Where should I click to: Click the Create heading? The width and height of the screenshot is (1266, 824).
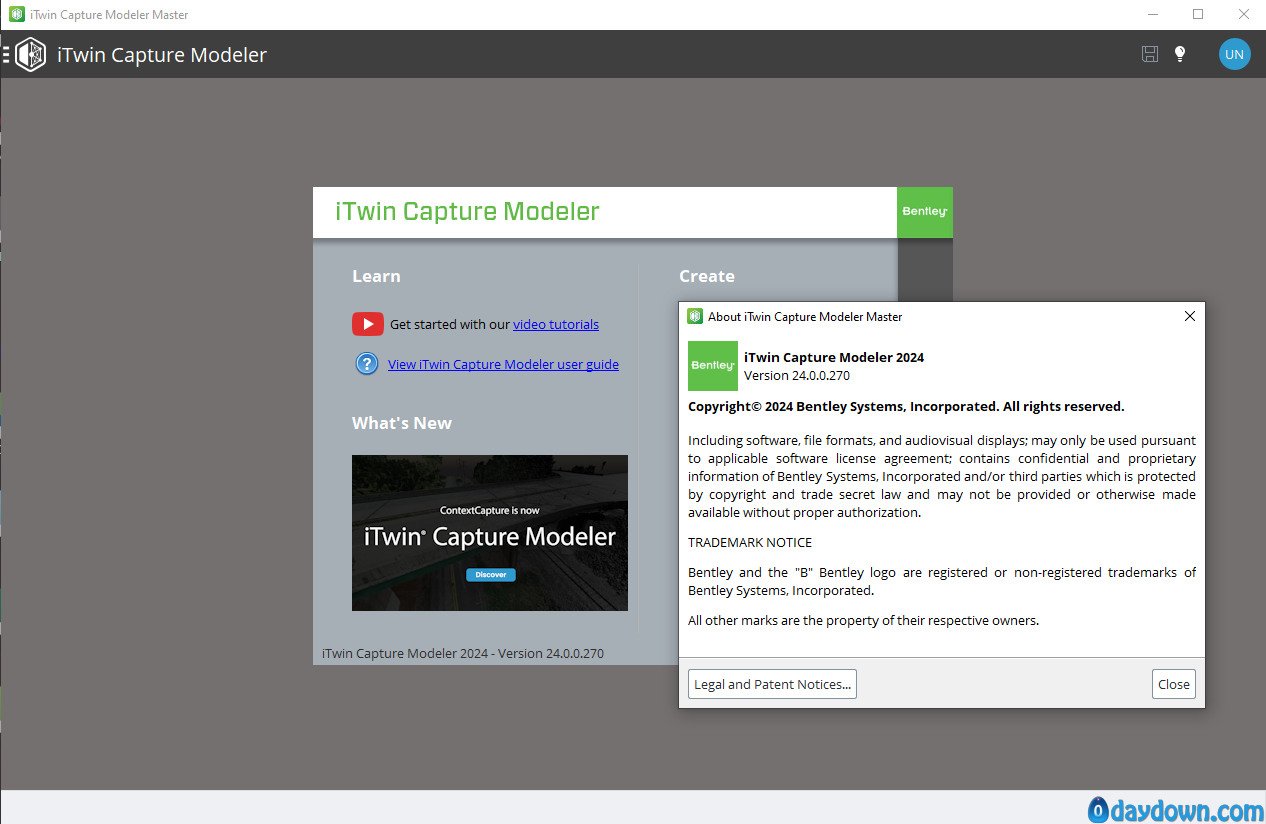point(707,276)
